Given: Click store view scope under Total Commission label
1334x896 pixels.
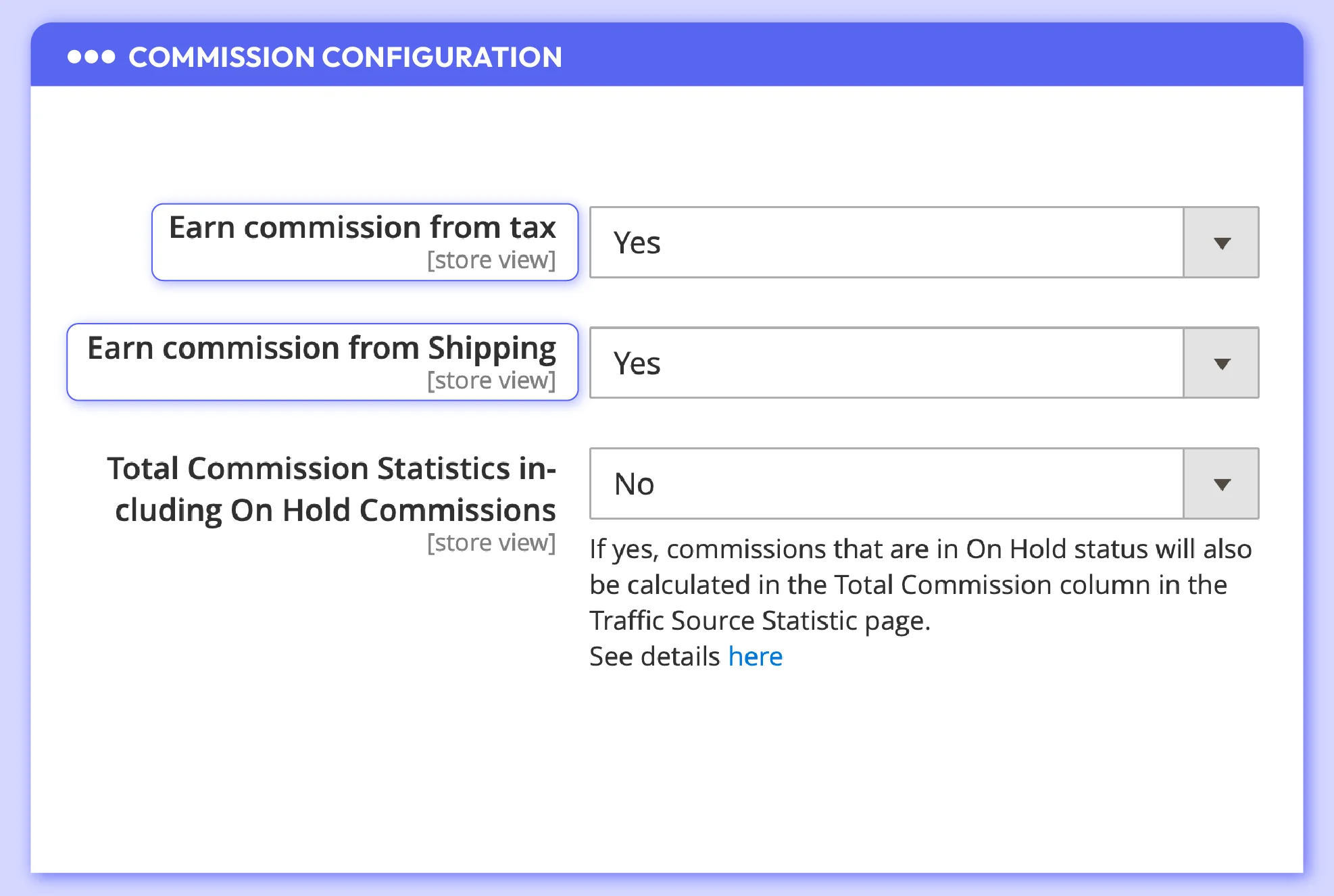Looking at the screenshot, I should [x=491, y=543].
